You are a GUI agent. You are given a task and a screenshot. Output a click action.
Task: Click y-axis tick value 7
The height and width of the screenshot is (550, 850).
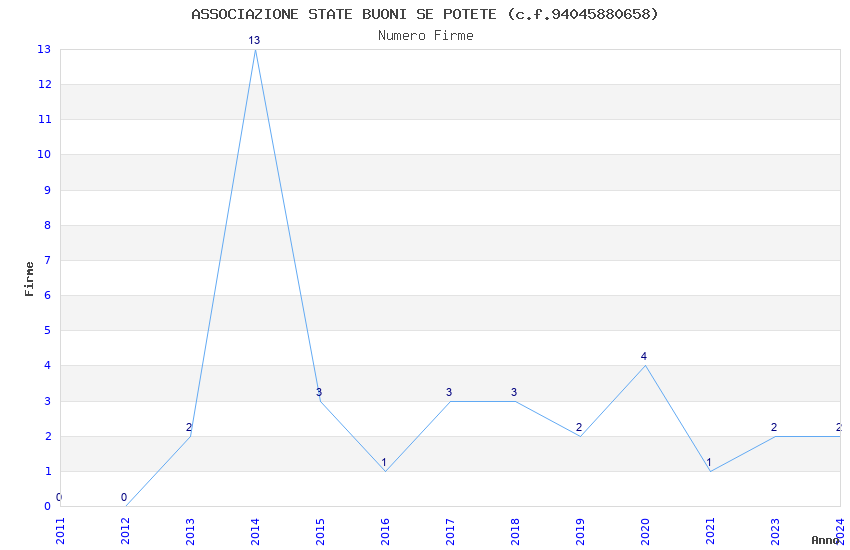pyautogui.click(x=48, y=260)
